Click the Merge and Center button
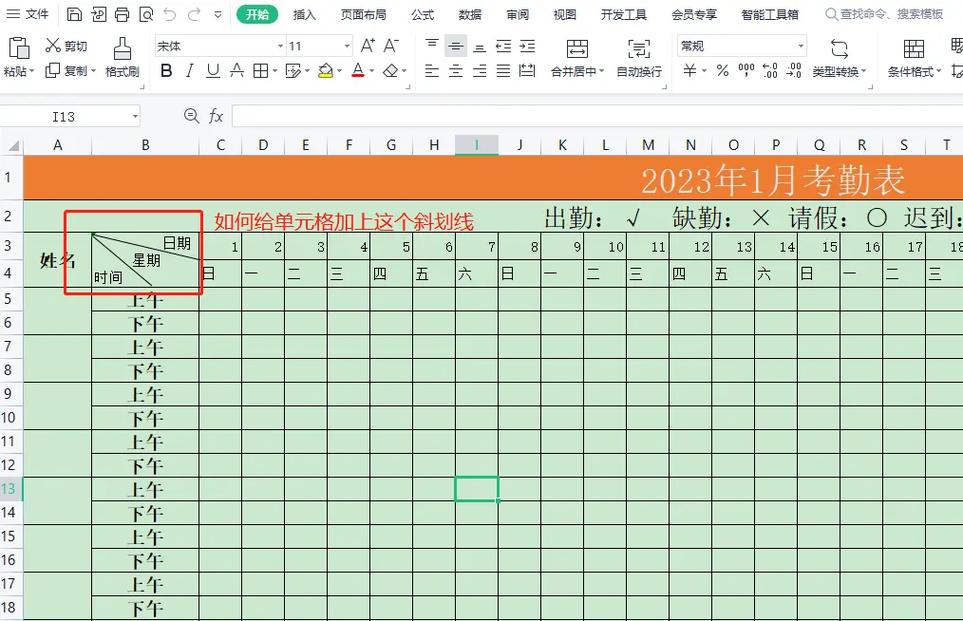The width and height of the screenshot is (963, 621). (577, 58)
